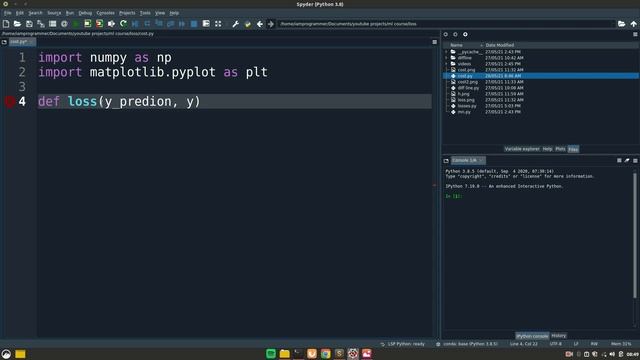
Task: Stop debugging with blue square icon
Action: (194, 24)
